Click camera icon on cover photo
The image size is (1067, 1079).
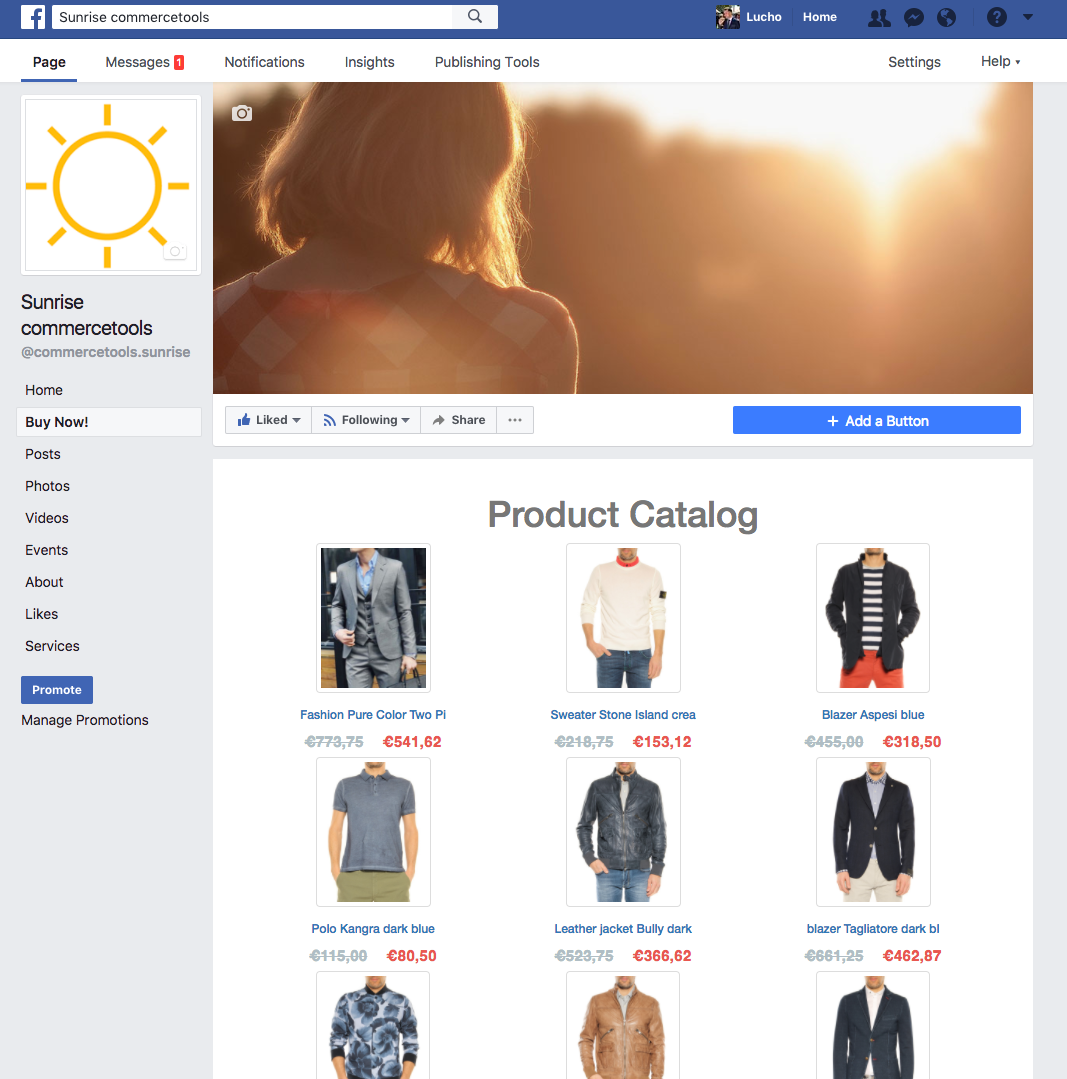(241, 113)
